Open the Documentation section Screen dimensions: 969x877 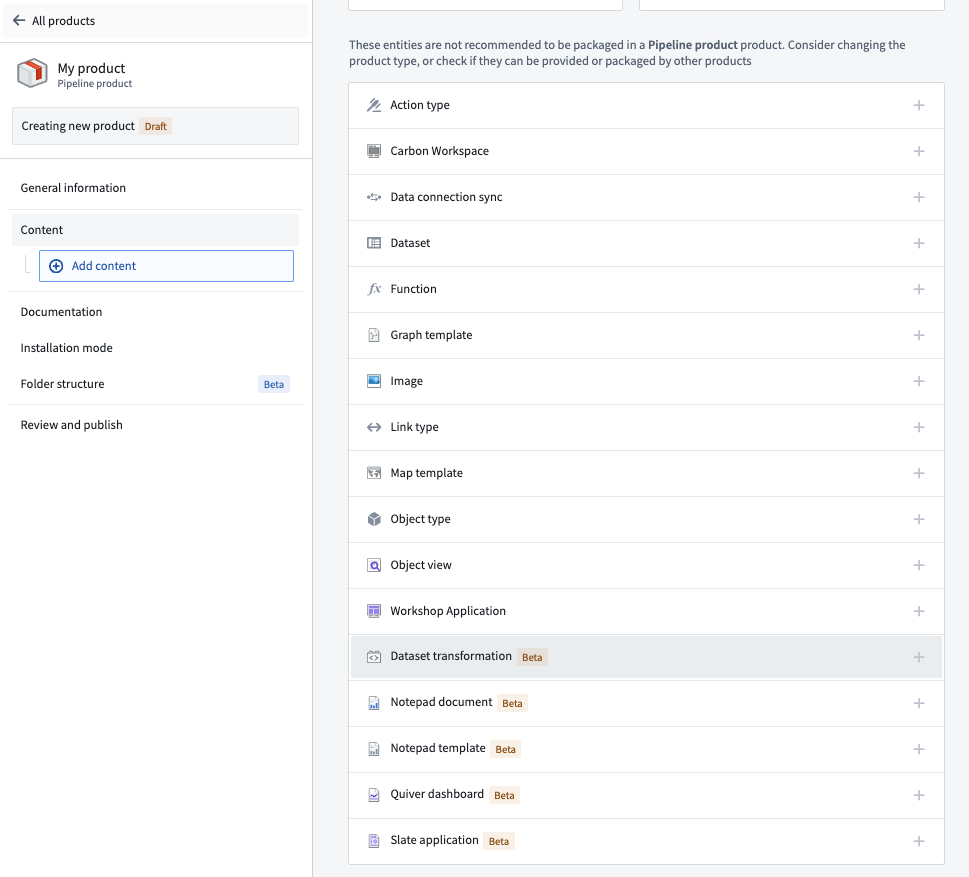[154, 312]
